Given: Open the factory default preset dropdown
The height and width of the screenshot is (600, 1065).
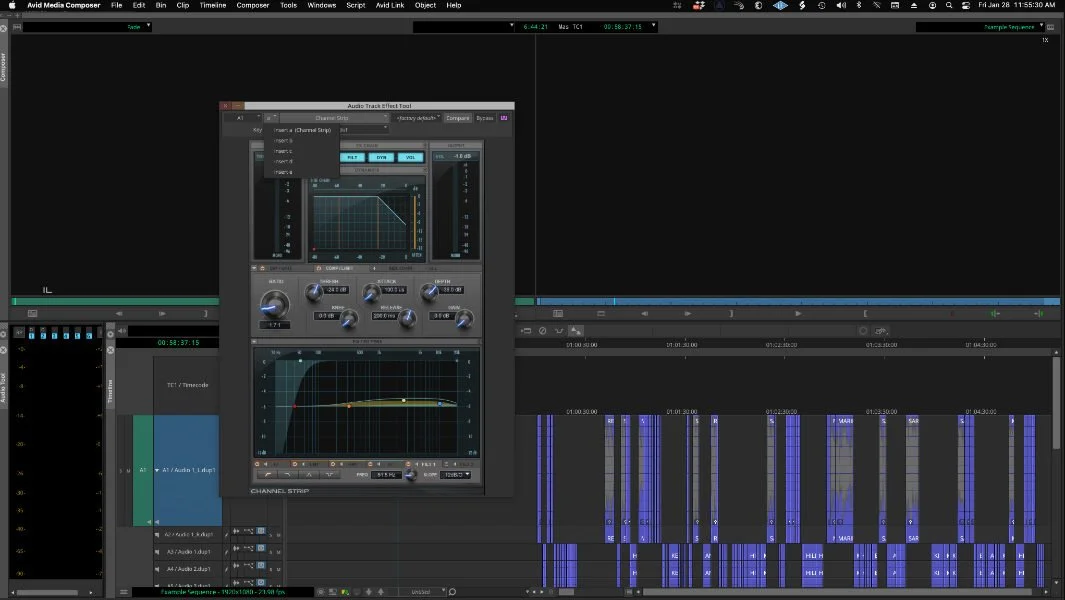Looking at the screenshot, I should click(x=417, y=118).
